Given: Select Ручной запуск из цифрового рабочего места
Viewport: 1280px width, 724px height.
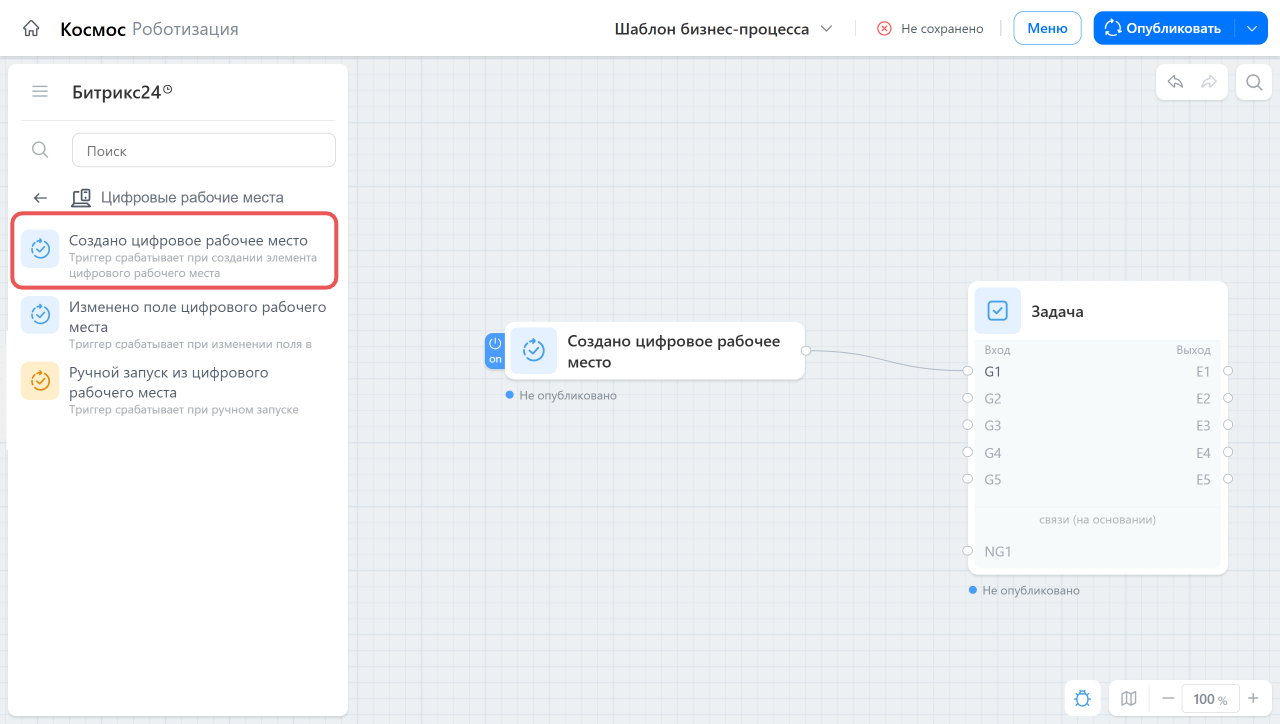Looking at the screenshot, I should click(x=177, y=389).
